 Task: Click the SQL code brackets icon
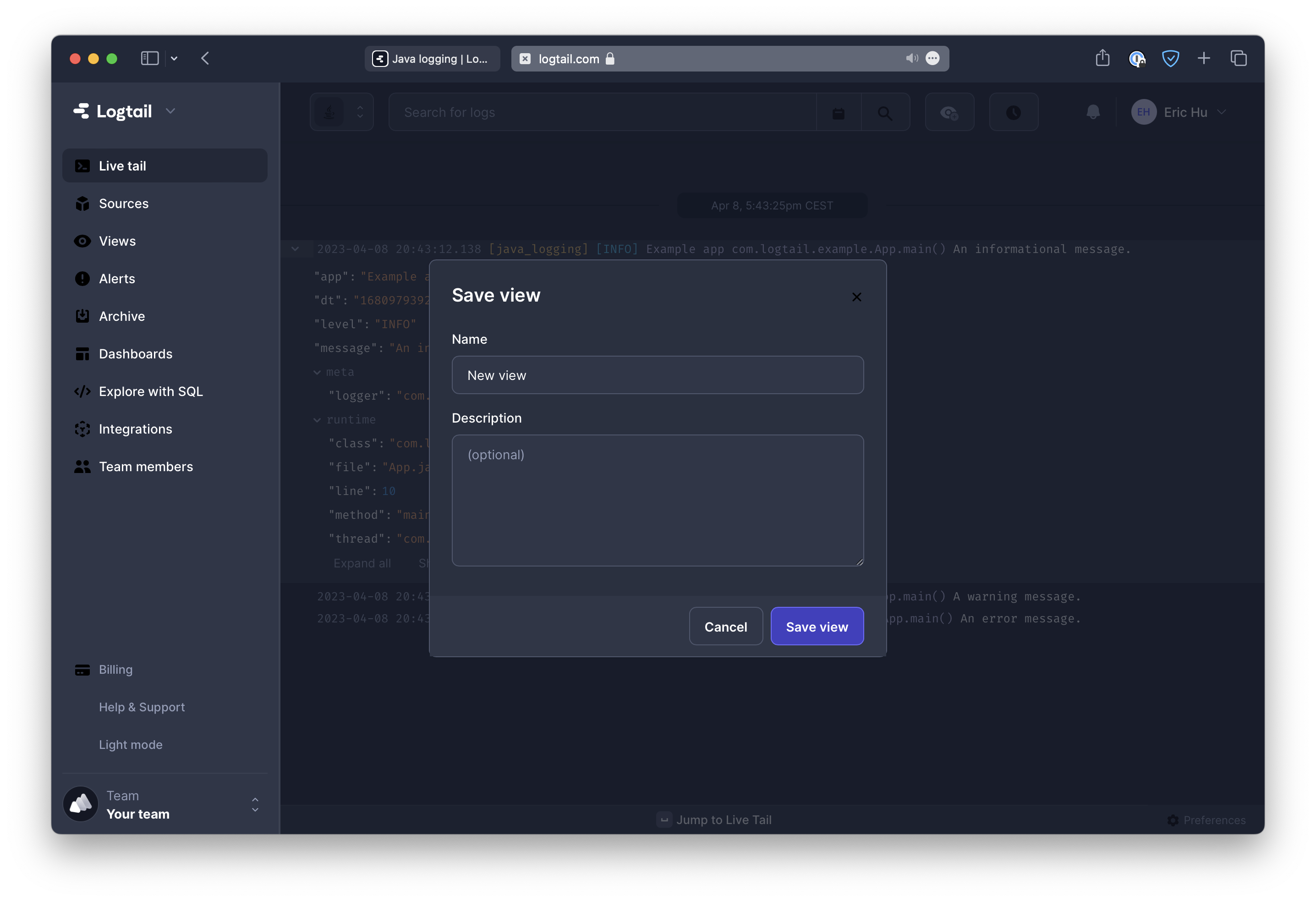pos(82,391)
